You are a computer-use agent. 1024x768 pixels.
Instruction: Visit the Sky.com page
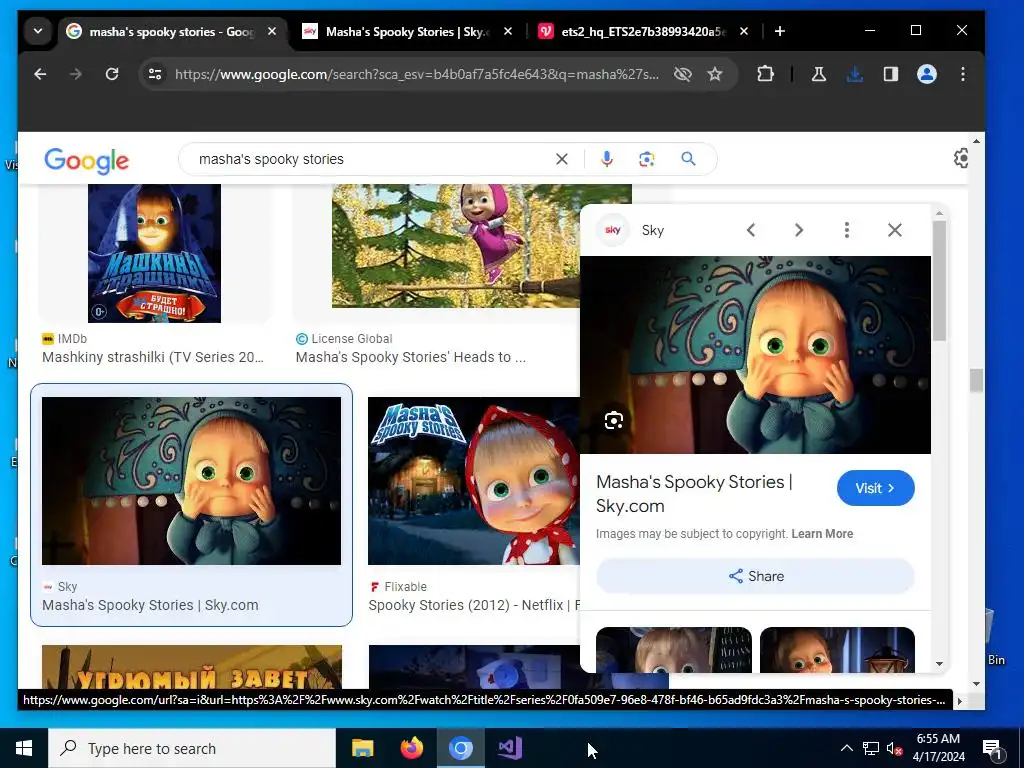pos(875,488)
